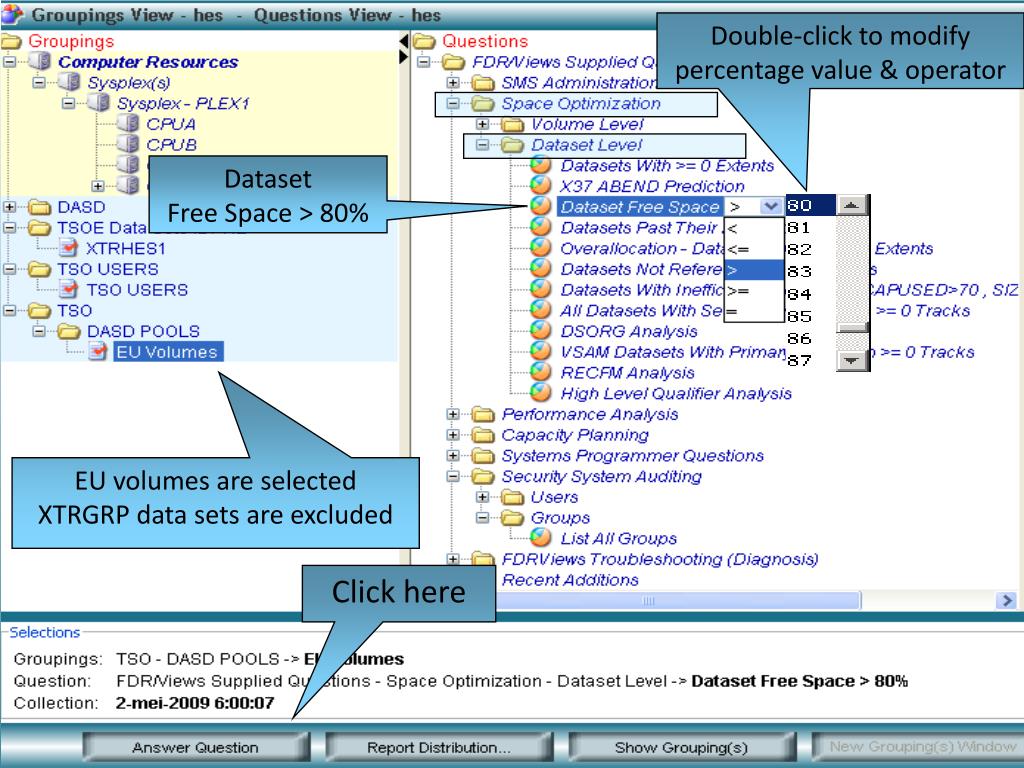1024x768 pixels.
Task: Expand the Volume Level folder
Action: pos(482,124)
